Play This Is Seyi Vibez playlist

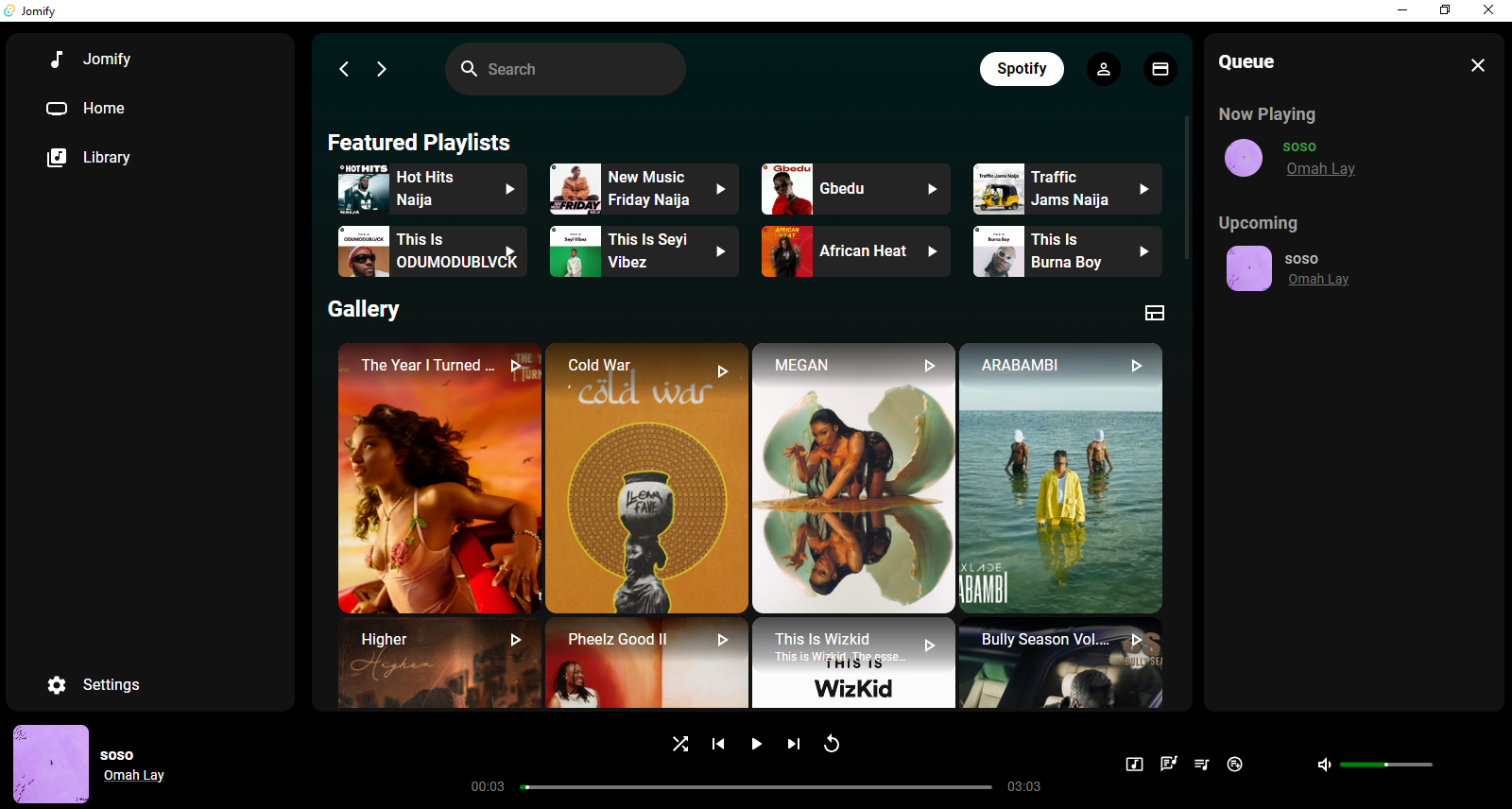[721, 251]
